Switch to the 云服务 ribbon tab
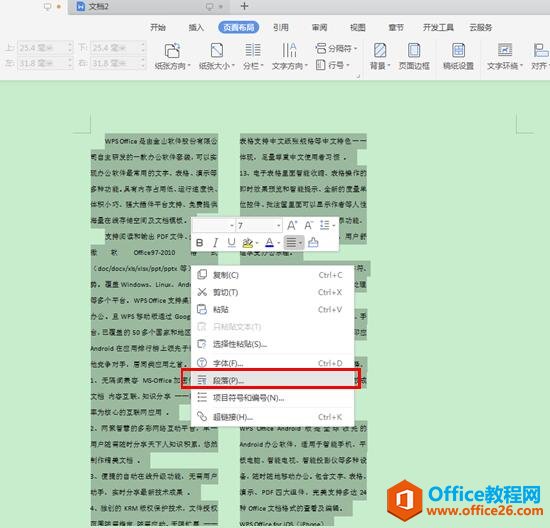The width and height of the screenshot is (550, 528). pyautogui.click(x=481, y=27)
